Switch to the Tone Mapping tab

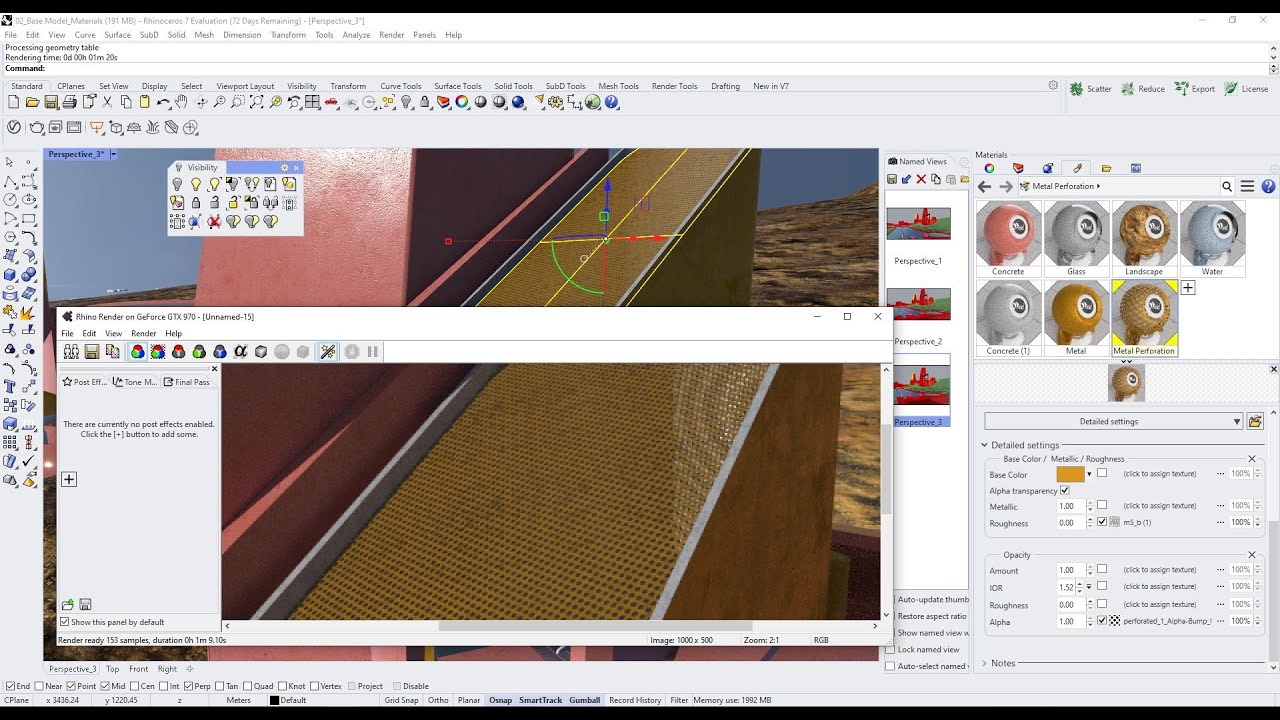pos(135,382)
